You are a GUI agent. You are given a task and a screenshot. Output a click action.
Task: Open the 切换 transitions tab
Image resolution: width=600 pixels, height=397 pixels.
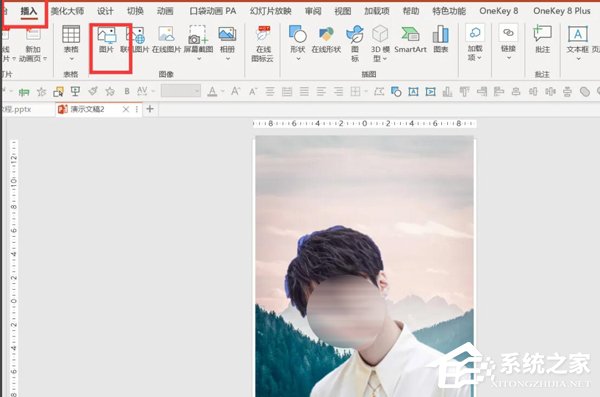tap(135, 11)
